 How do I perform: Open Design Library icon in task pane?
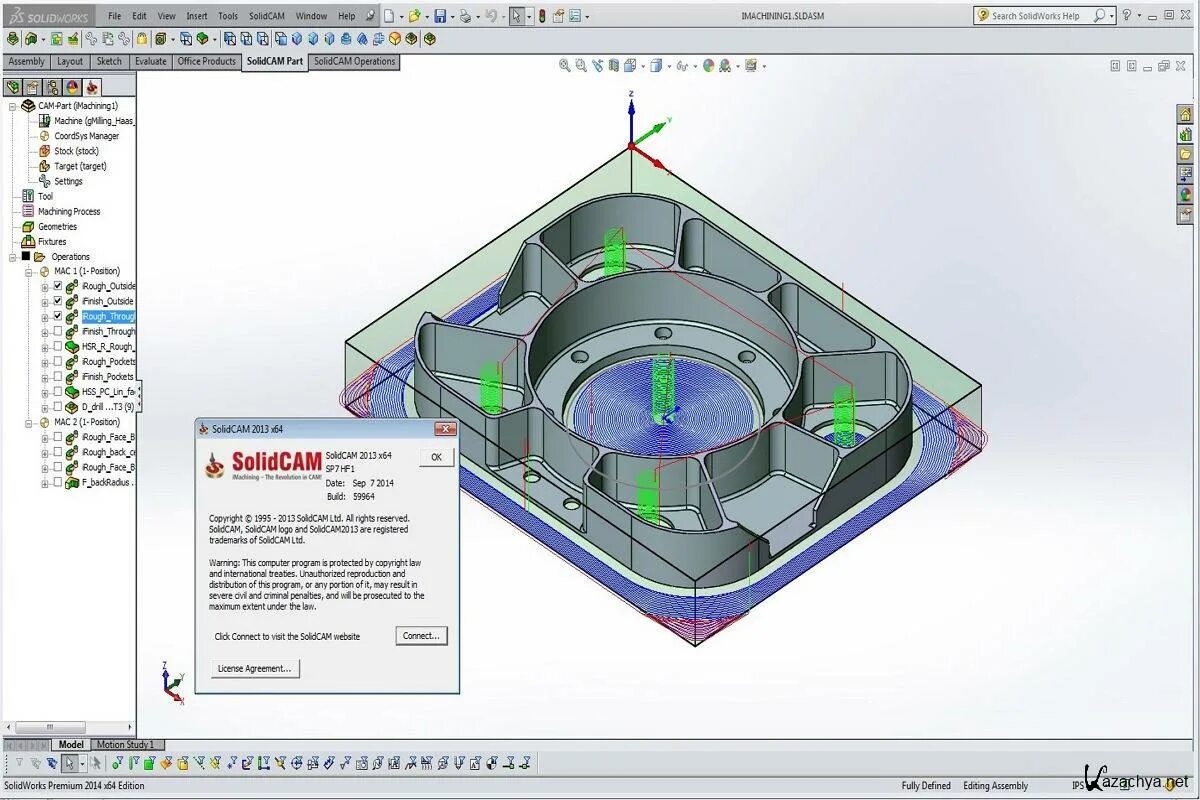click(1186, 135)
